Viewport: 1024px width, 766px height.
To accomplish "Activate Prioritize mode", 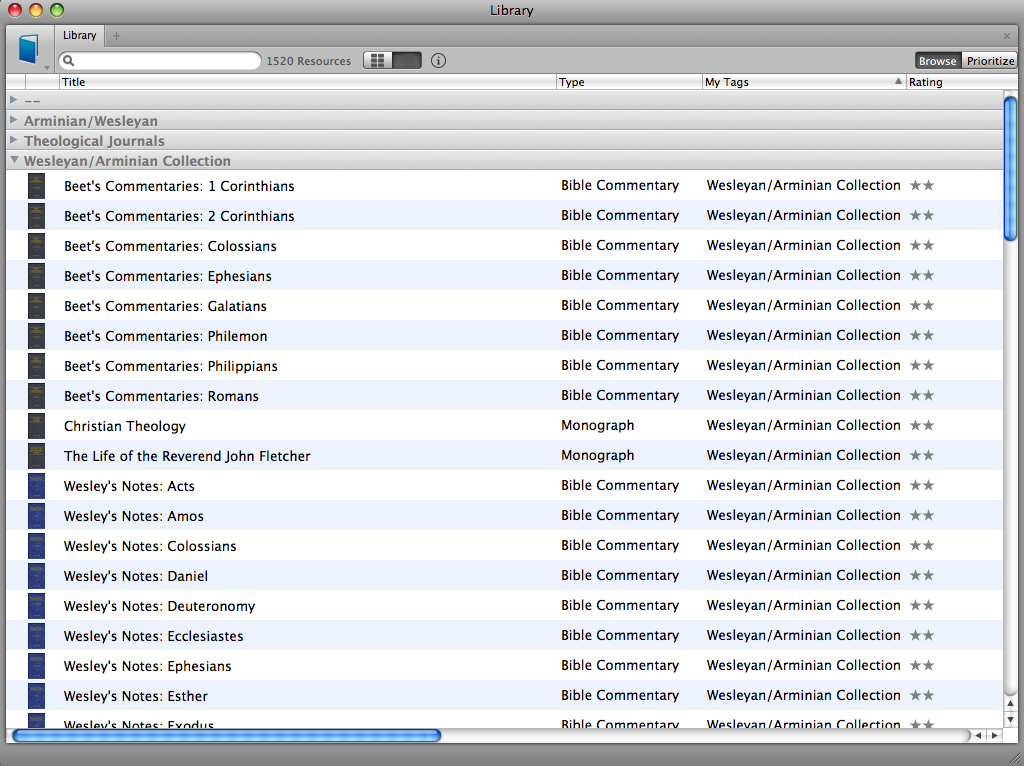I will coord(990,61).
